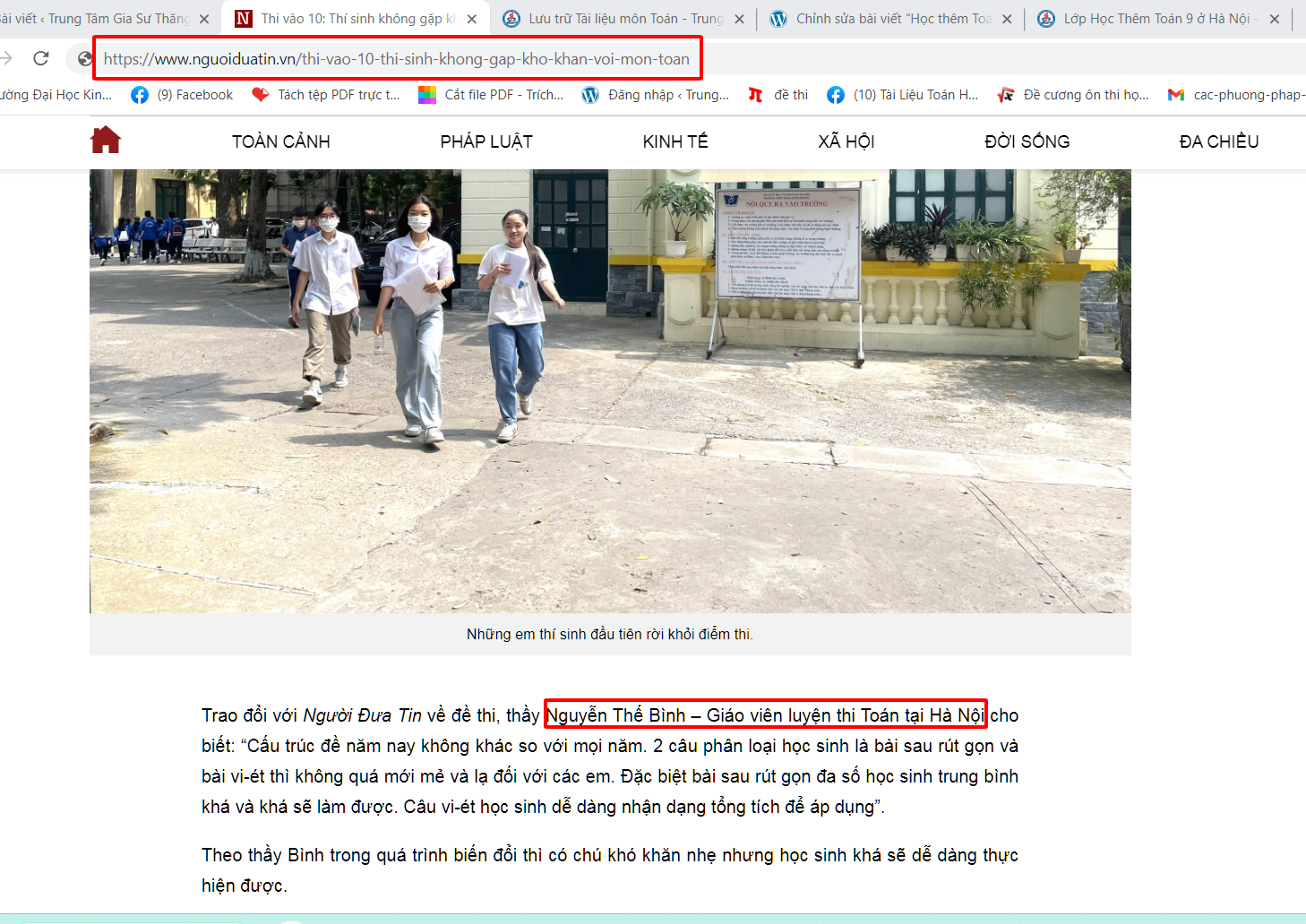The width and height of the screenshot is (1306, 924).
Task: Reload the page with refresh icon
Action: click(x=41, y=59)
